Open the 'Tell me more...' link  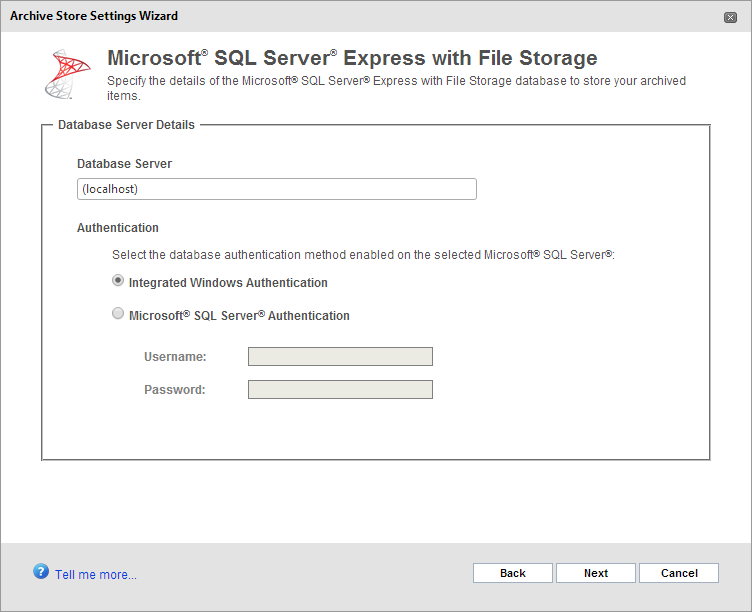[x=96, y=574]
